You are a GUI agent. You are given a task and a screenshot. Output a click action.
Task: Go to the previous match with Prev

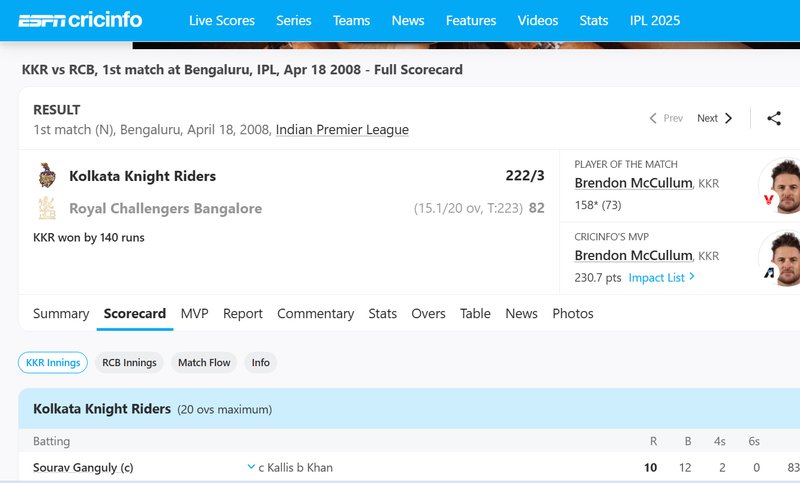[x=666, y=118]
